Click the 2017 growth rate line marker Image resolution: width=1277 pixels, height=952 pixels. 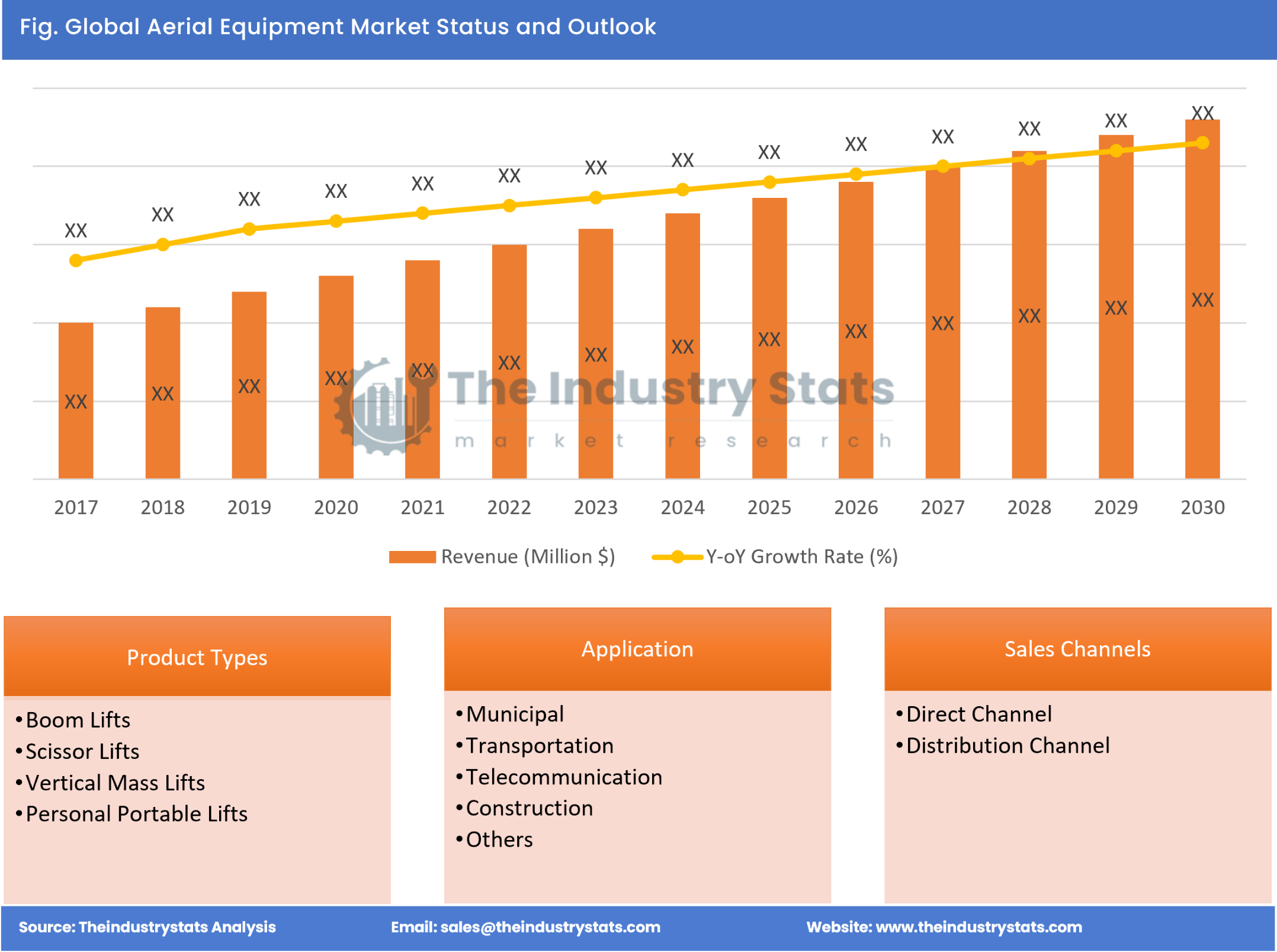(x=76, y=261)
